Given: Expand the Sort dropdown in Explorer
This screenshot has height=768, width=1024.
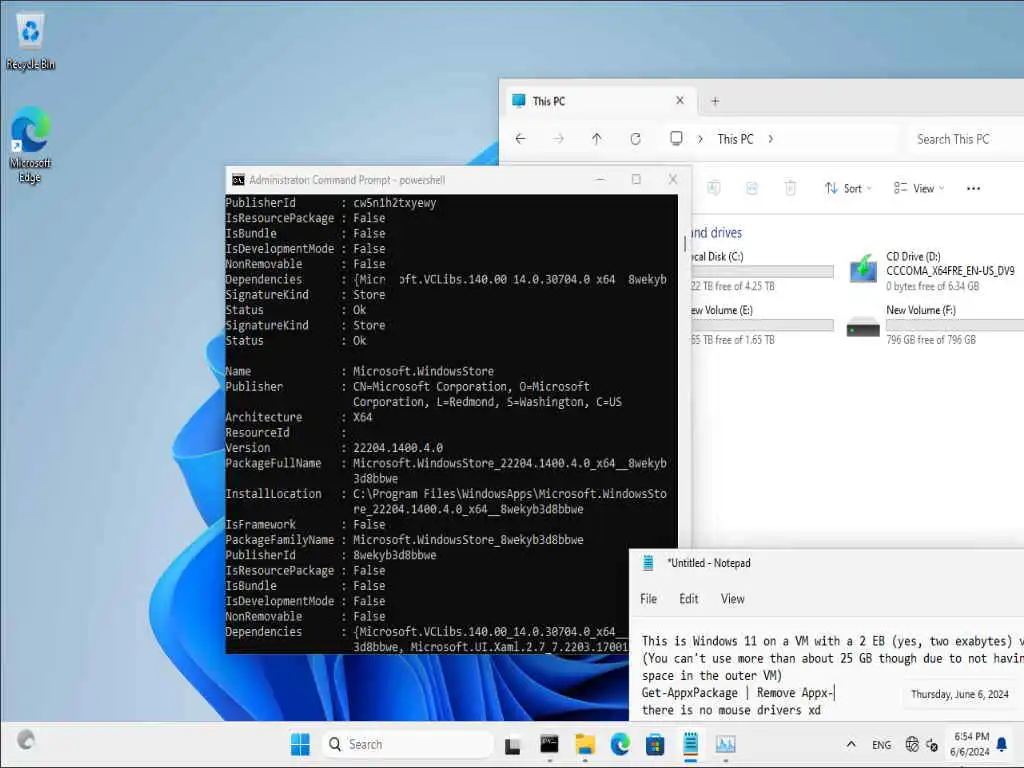Looking at the screenshot, I should click(848, 188).
